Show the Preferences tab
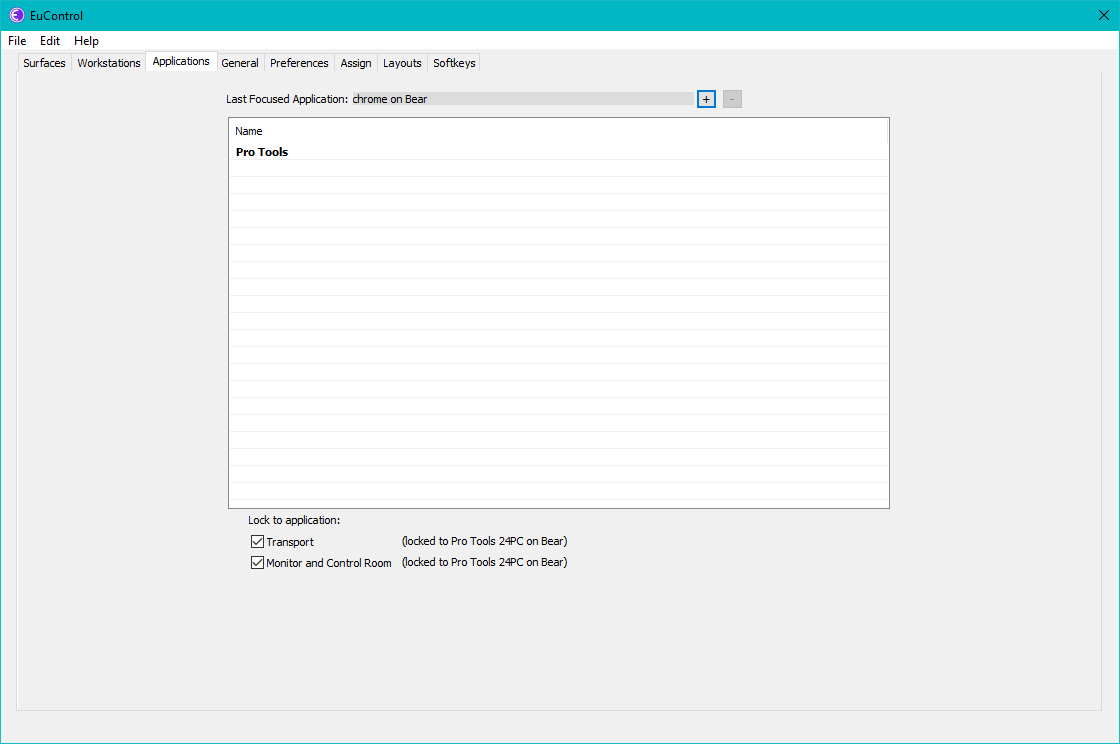 (299, 63)
